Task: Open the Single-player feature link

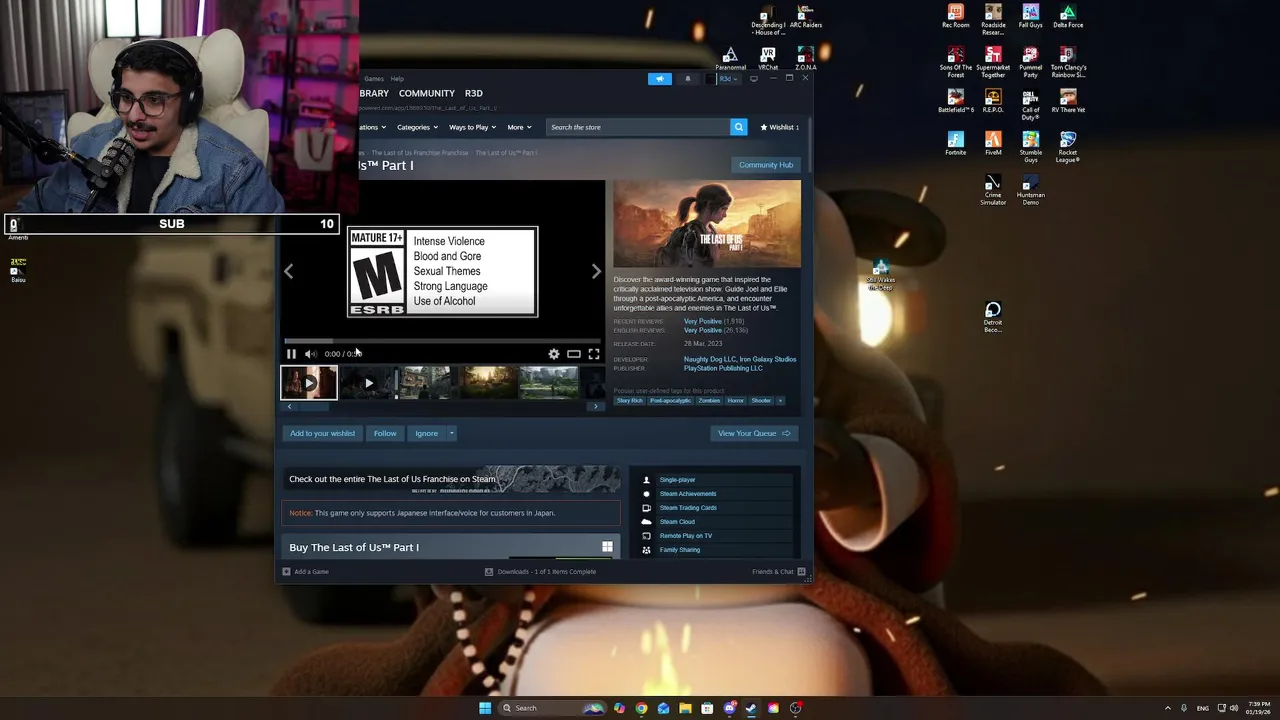Action: [x=677, y=480]
